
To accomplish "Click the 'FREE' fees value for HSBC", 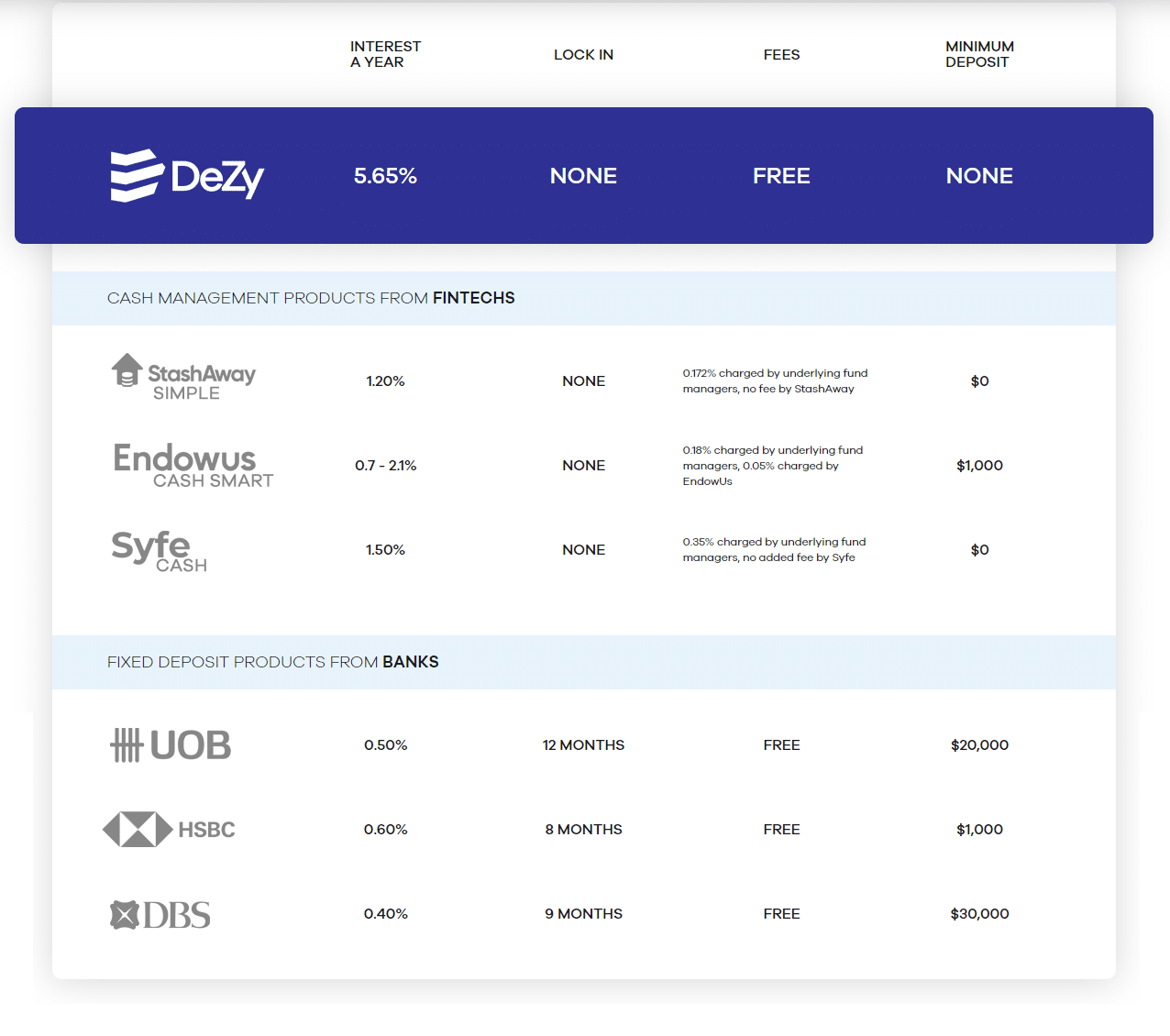I will click(x=781, y=830).
